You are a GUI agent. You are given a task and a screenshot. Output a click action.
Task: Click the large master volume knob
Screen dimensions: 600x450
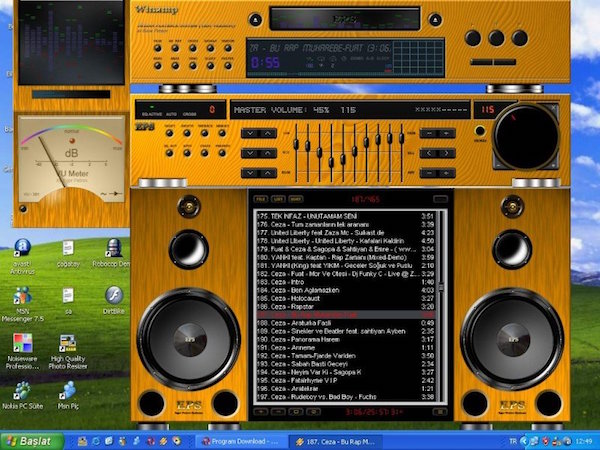click(525, 137)
